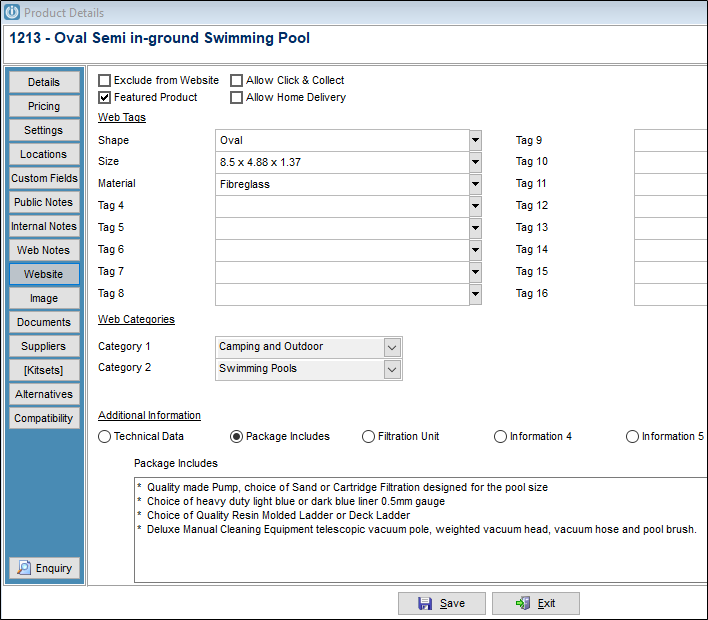This screenshot has height=620, width=708.
Task: Click the Save button
Action: tap(442, 603)
